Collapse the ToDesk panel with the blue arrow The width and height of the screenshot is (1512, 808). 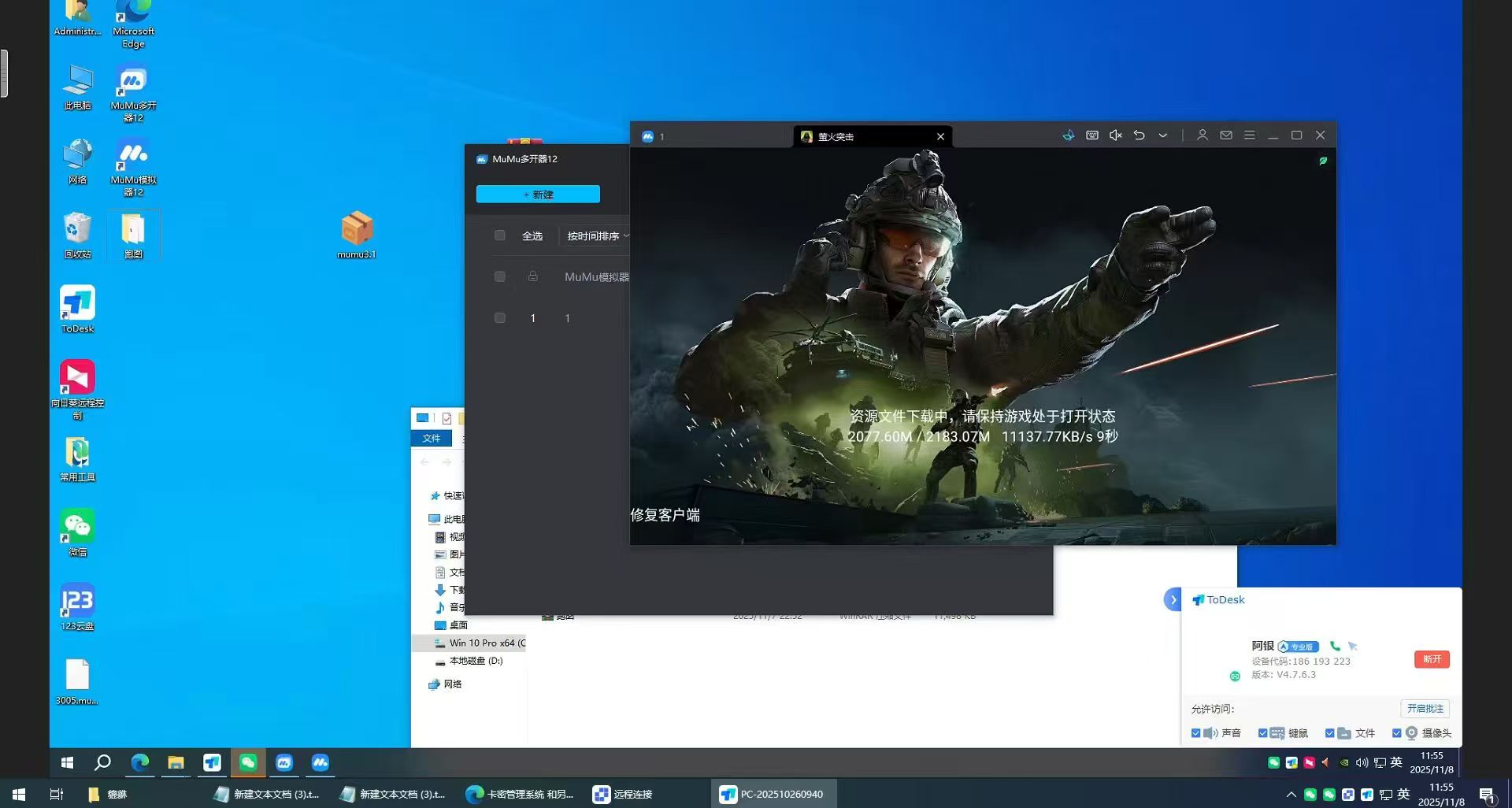pos(1173,599)
